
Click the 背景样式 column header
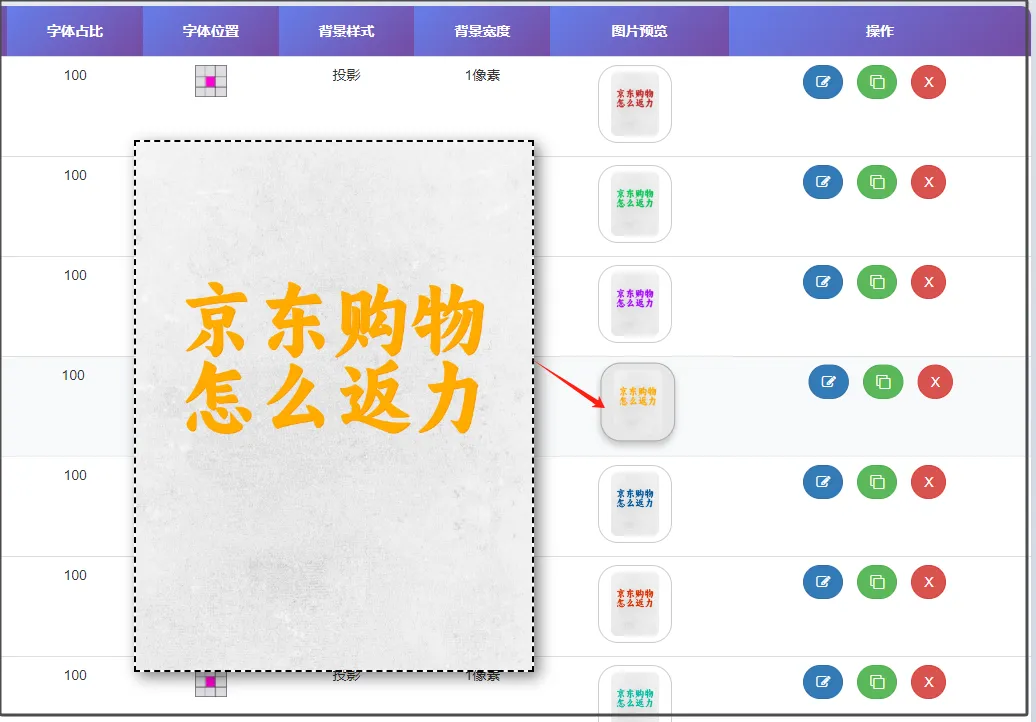pyautogui.click(x=346, y=31)
